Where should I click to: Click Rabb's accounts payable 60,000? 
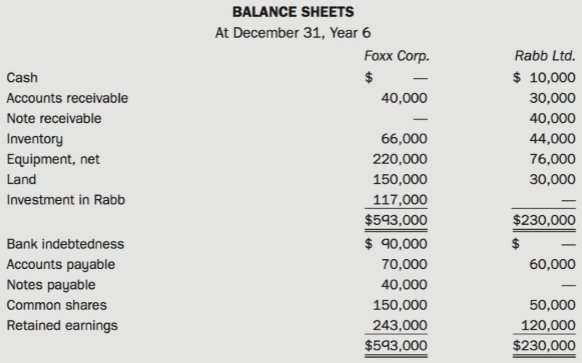pos(552,264)
